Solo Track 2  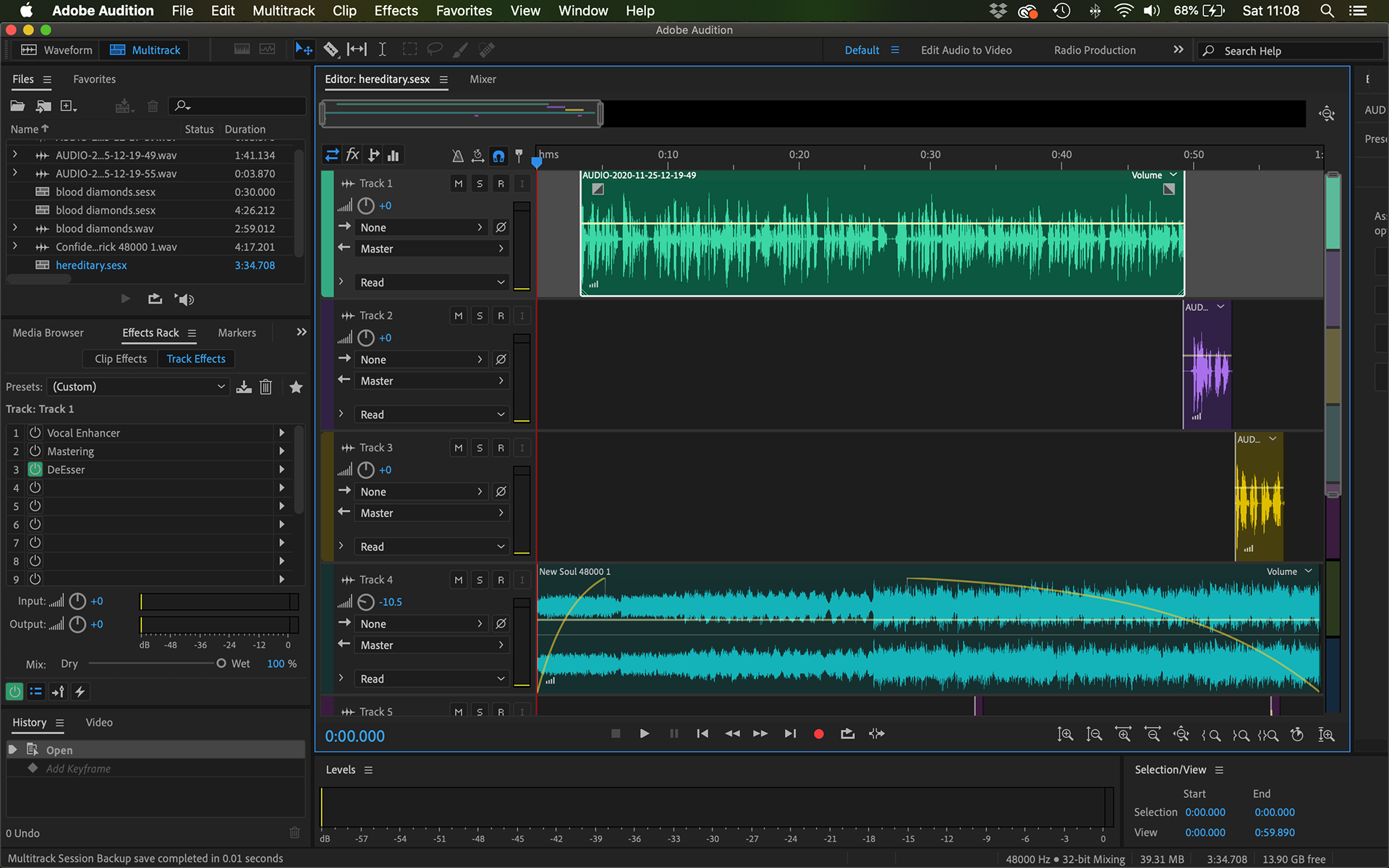[480, 316]
